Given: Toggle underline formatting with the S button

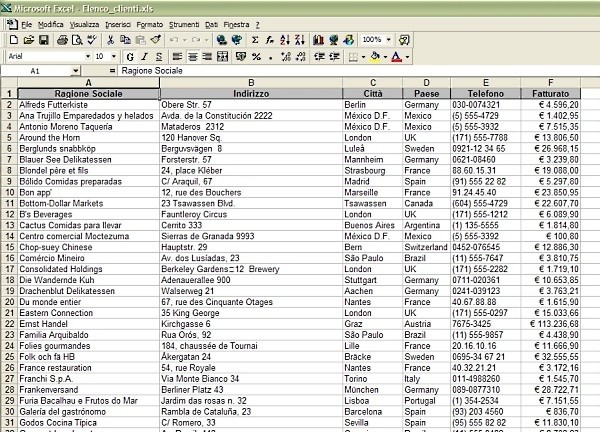Looking at the screenshot, I should pyautogui.click(x=159, y=57).
